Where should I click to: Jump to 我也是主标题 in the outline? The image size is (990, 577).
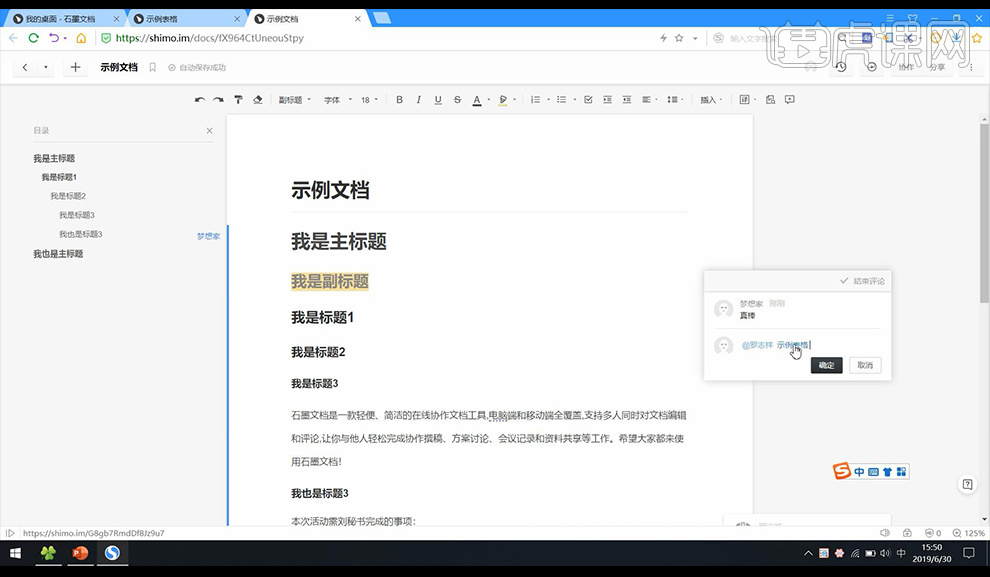tap(58, 254)
